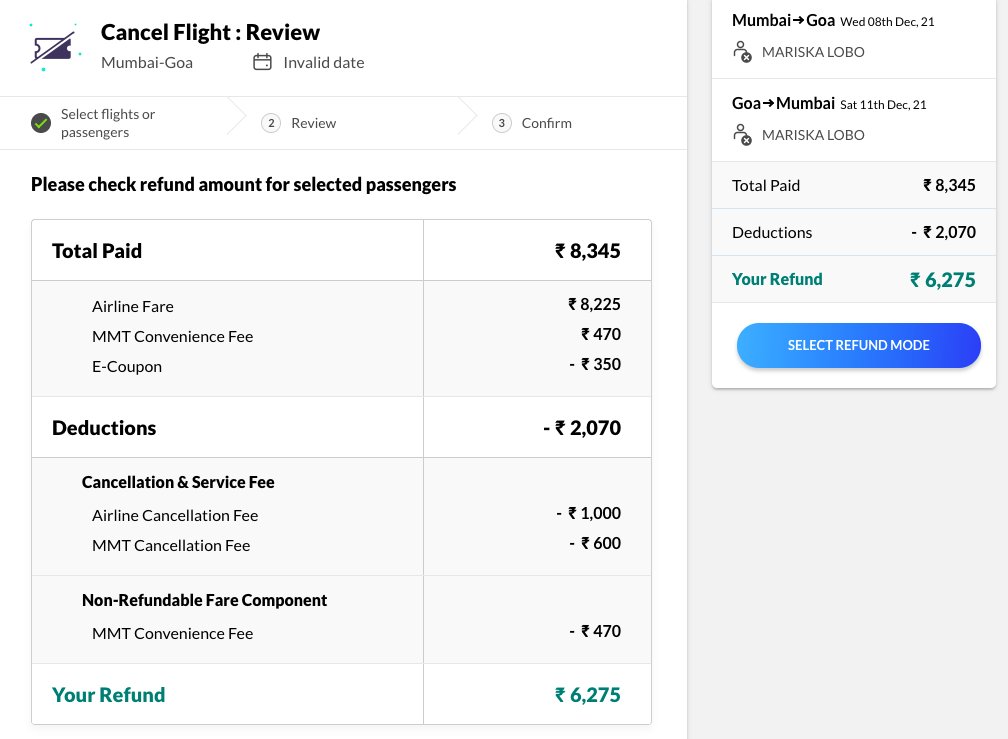This screenshot has width=1008, height=739.
Task: Click the Cancellation & Service Fee subheading
Action: pyautogui.click(x=178, y=482)
